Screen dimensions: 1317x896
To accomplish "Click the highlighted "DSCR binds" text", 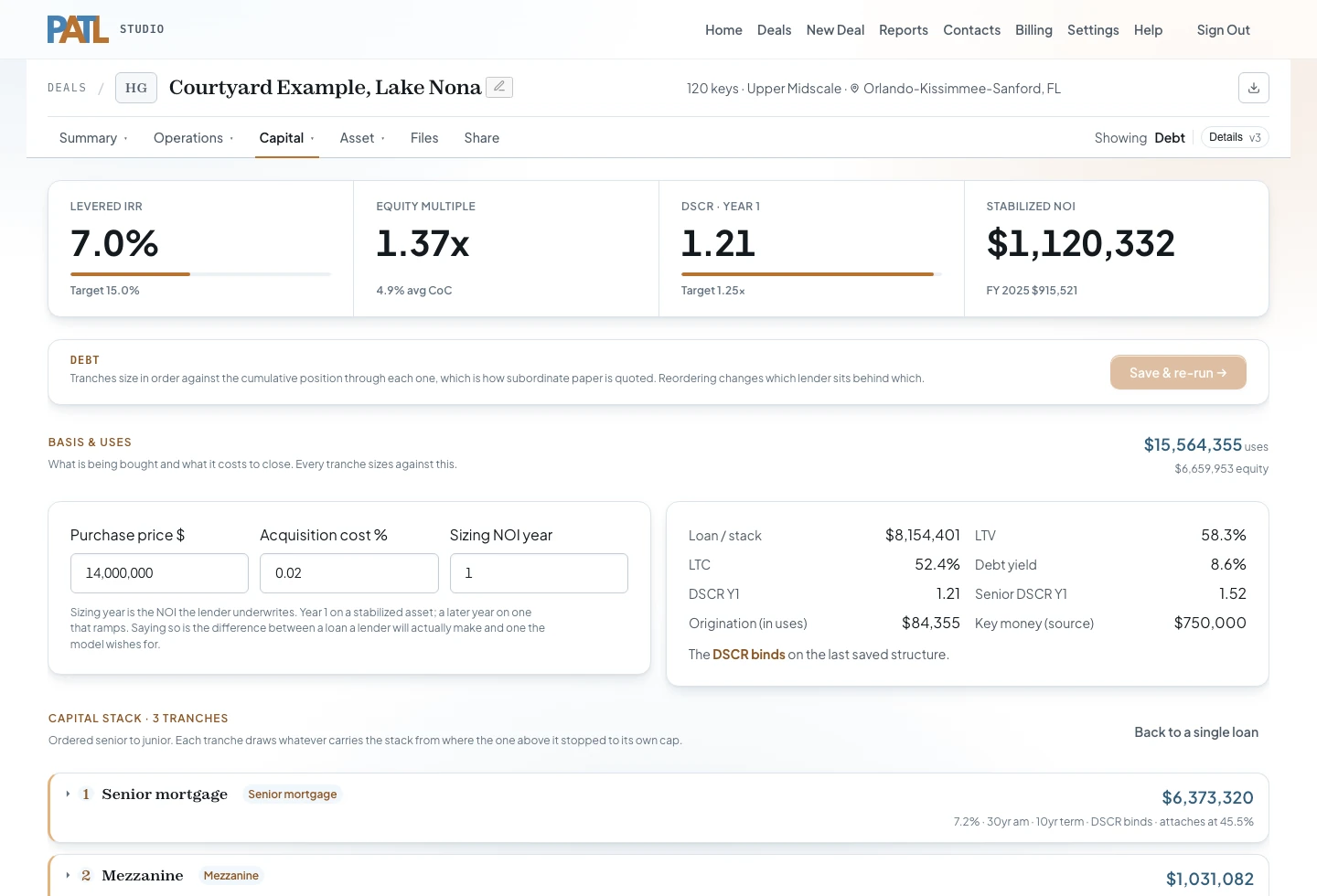I will tap(749, 655).
